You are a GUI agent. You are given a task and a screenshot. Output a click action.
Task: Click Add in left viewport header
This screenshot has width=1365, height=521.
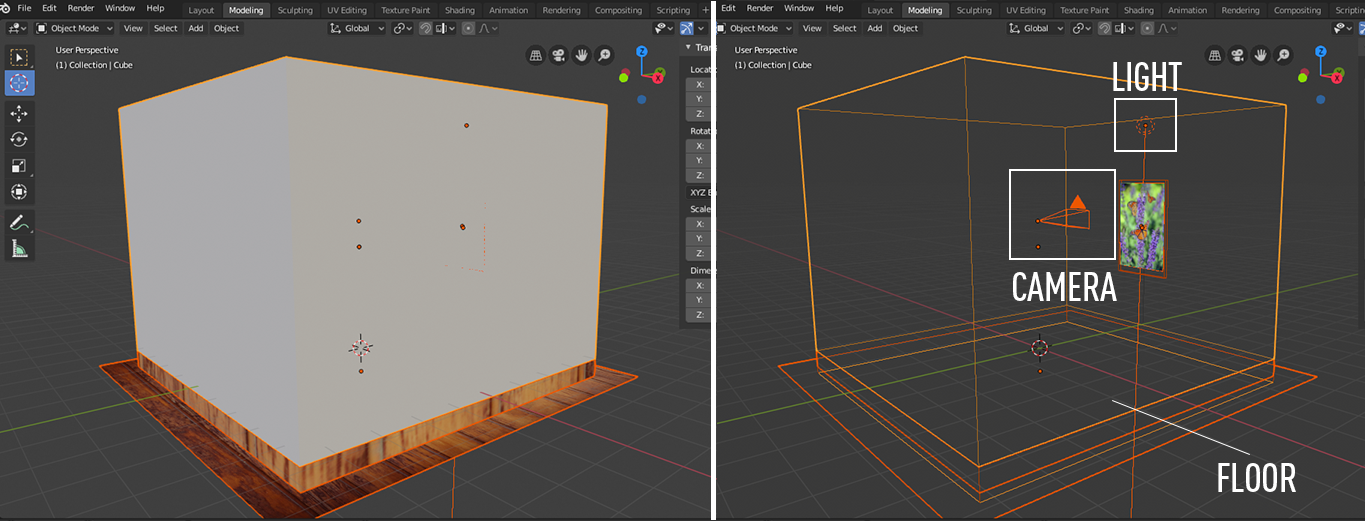pyautogui.click(x=196, y=28)
